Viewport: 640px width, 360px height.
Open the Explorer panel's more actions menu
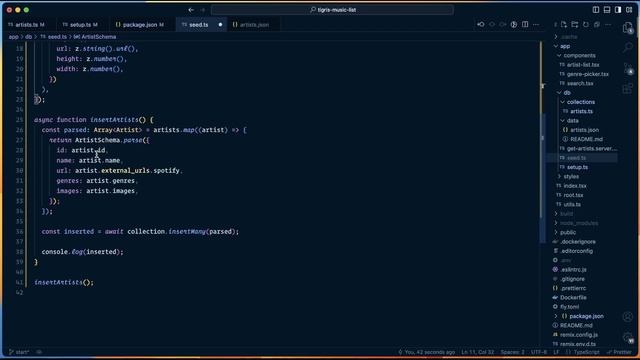coord(608,24)
